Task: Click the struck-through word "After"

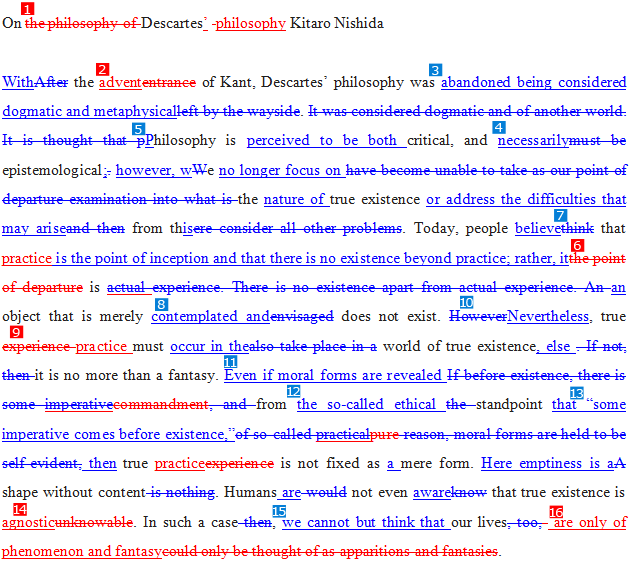Action: pos(51,82)
